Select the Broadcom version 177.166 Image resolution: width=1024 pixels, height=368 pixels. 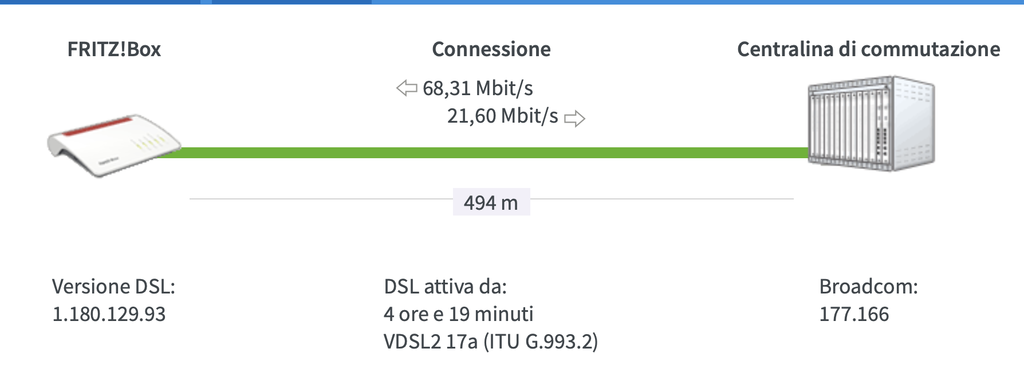pyautogui.click(x=854, y=314)
